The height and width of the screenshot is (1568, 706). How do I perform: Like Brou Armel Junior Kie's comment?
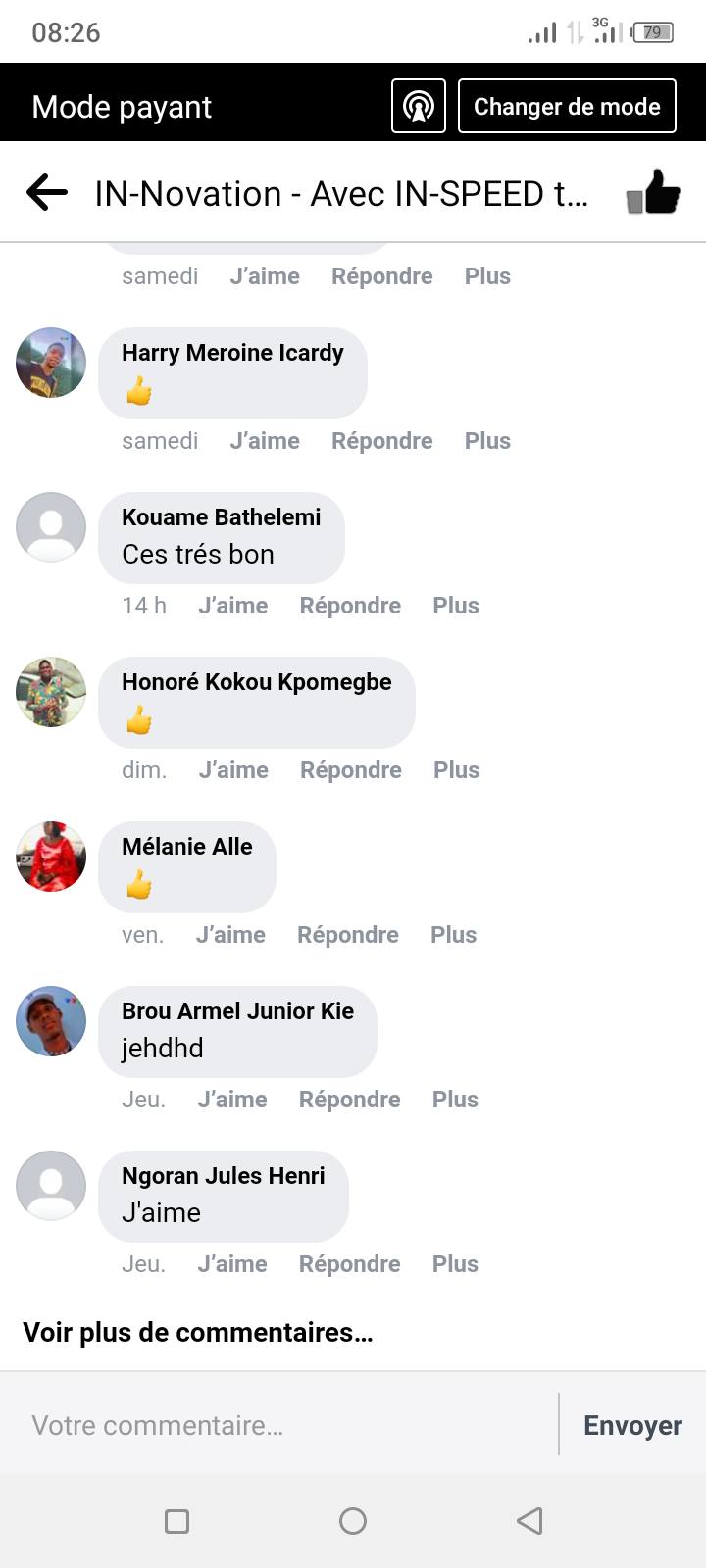click(232, 1100)
